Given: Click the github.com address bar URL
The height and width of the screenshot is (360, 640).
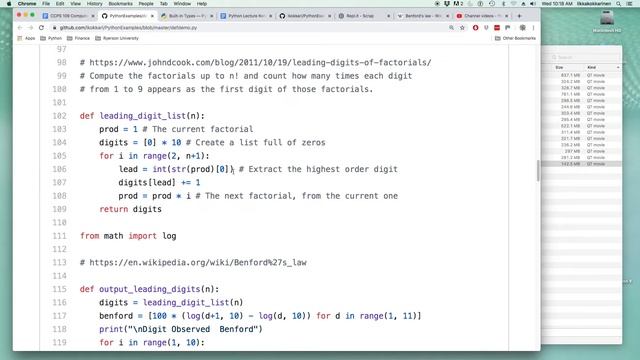Looking at the screenshot, I should (x=128, y=28).
